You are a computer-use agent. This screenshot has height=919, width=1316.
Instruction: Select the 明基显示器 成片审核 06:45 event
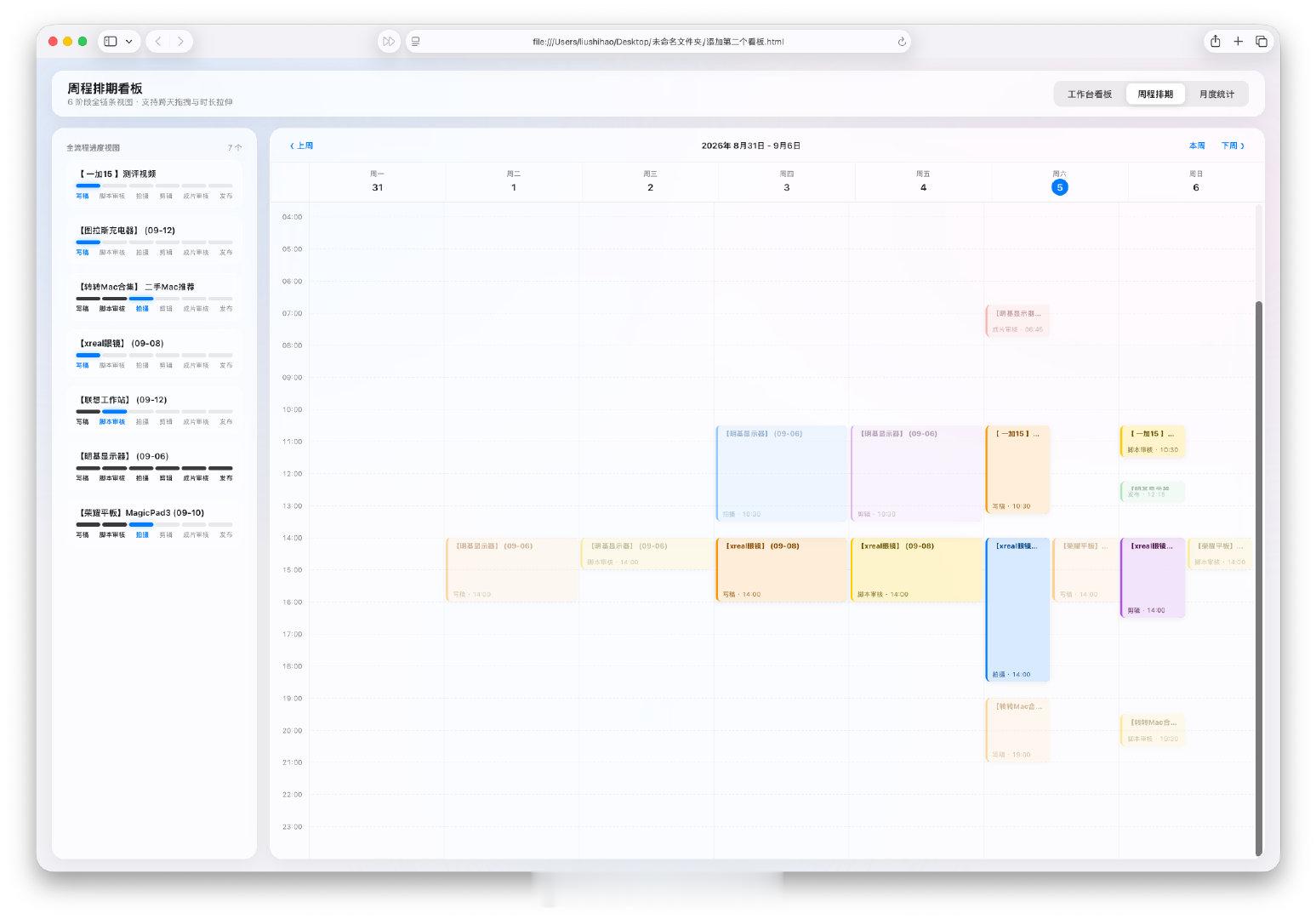pos(1017,321)
